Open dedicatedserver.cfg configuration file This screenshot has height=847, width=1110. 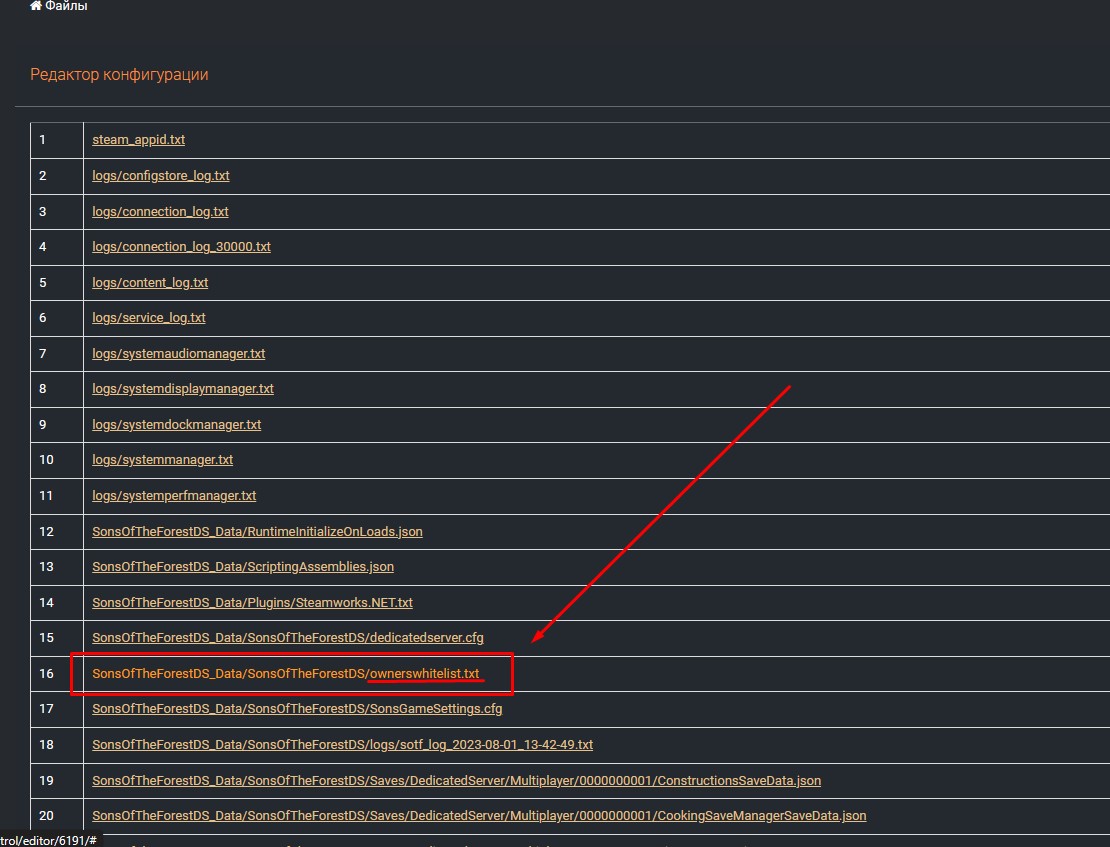click(x=287, y=638)
